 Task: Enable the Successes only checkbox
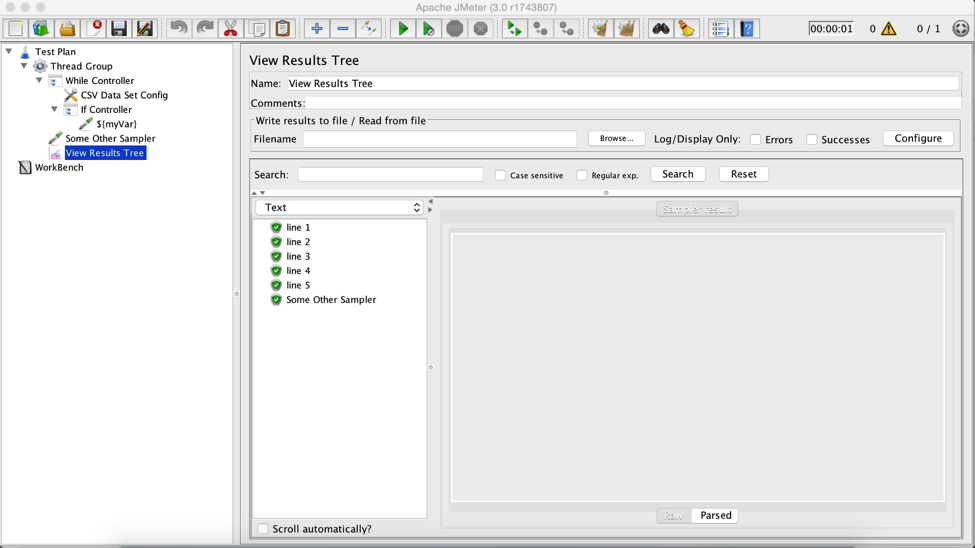pyautogui.click(x=811, y=139)
